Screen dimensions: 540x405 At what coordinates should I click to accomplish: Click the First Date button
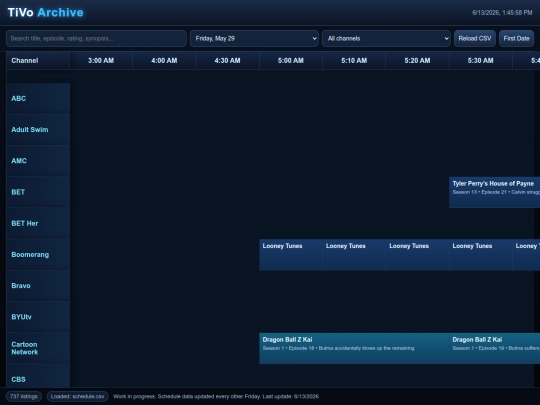(x=516, y=38)
